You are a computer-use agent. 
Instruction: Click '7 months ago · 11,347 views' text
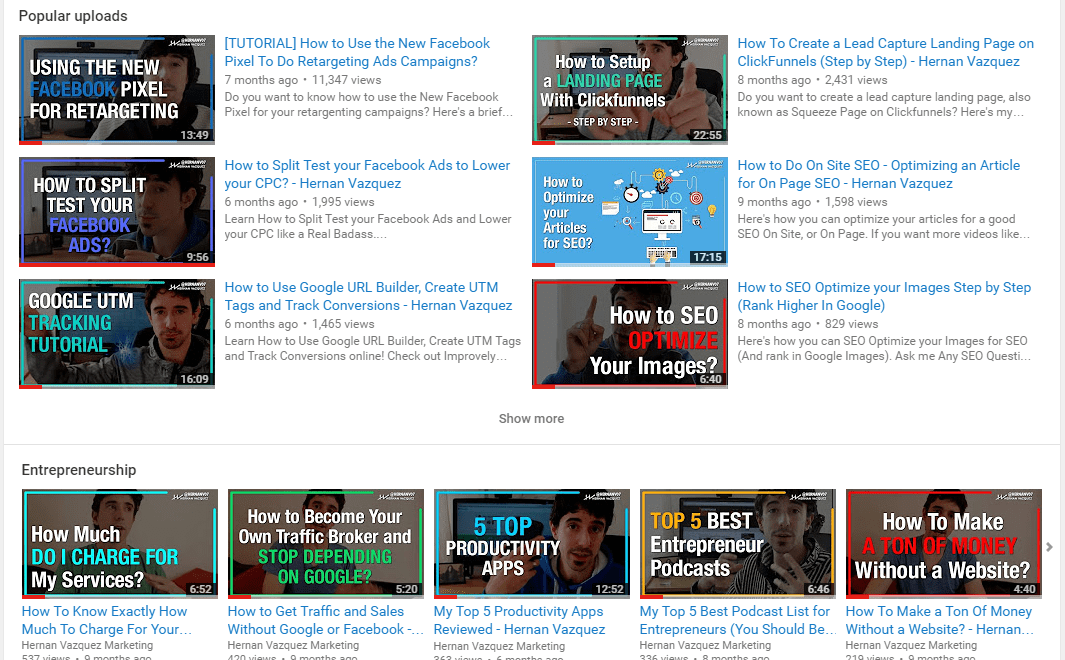point(303,80)
